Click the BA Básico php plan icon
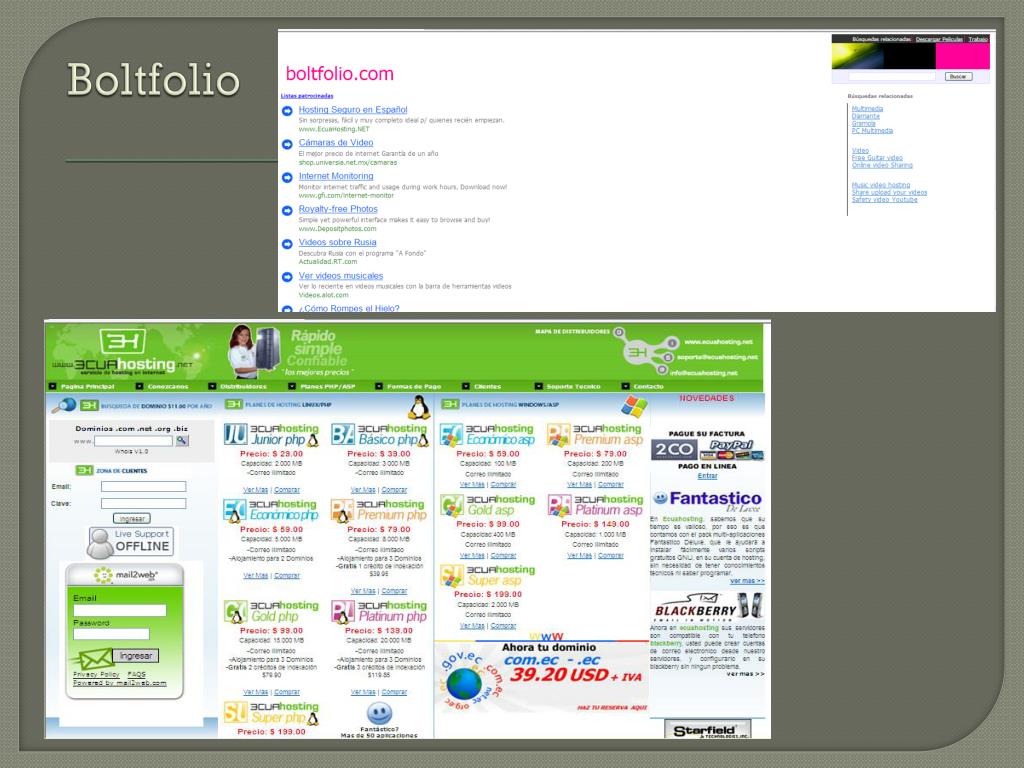This screenshot has width=1024, height=768. tap(343, 434)
